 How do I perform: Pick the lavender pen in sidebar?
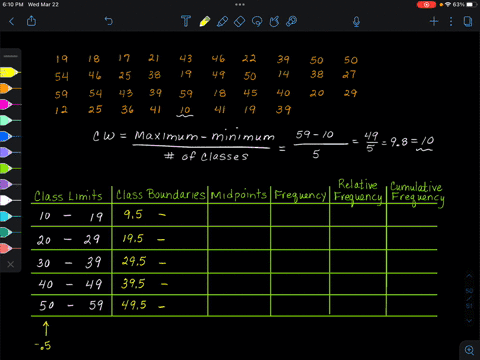10,152
